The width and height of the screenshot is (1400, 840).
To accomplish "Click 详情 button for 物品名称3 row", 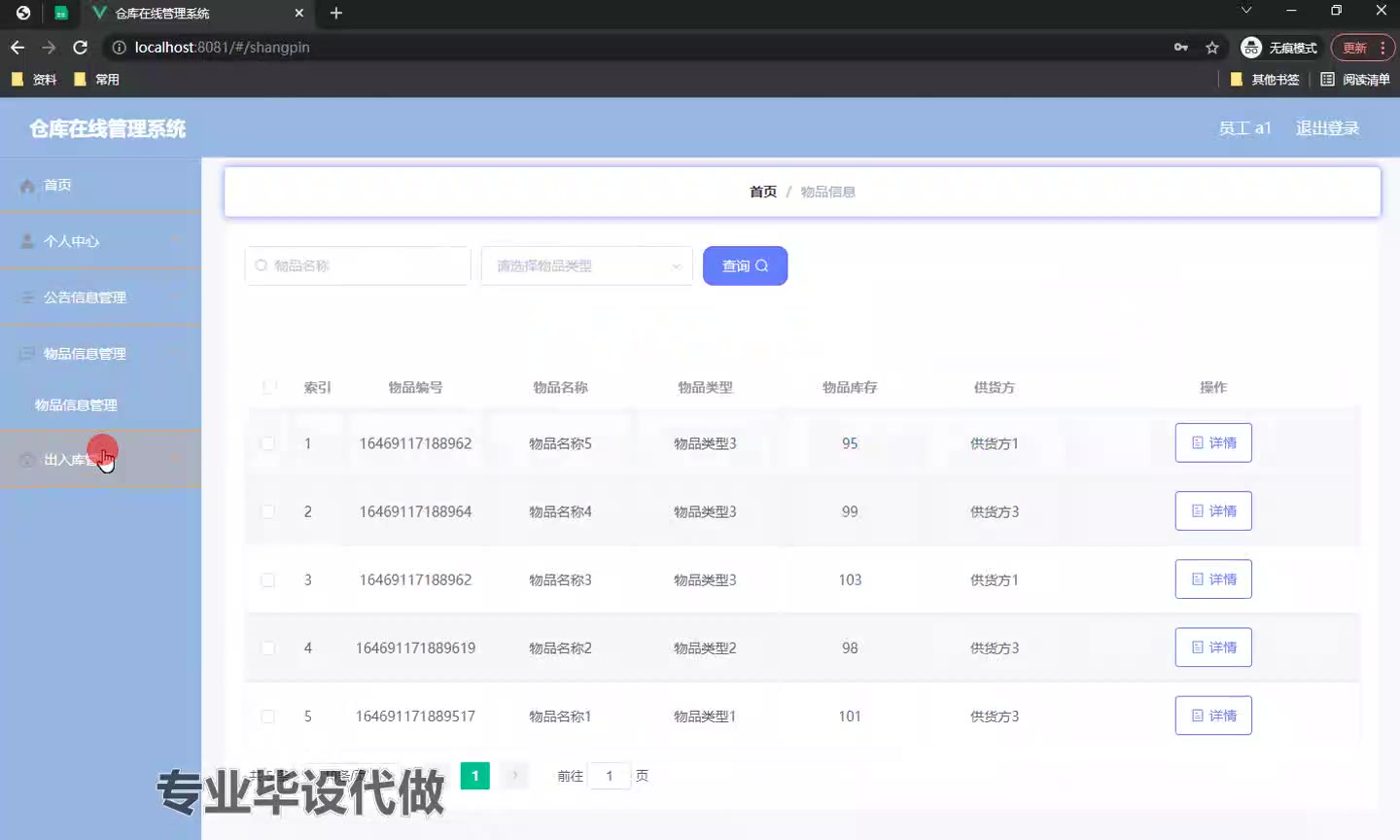I will pos(1213,579).
